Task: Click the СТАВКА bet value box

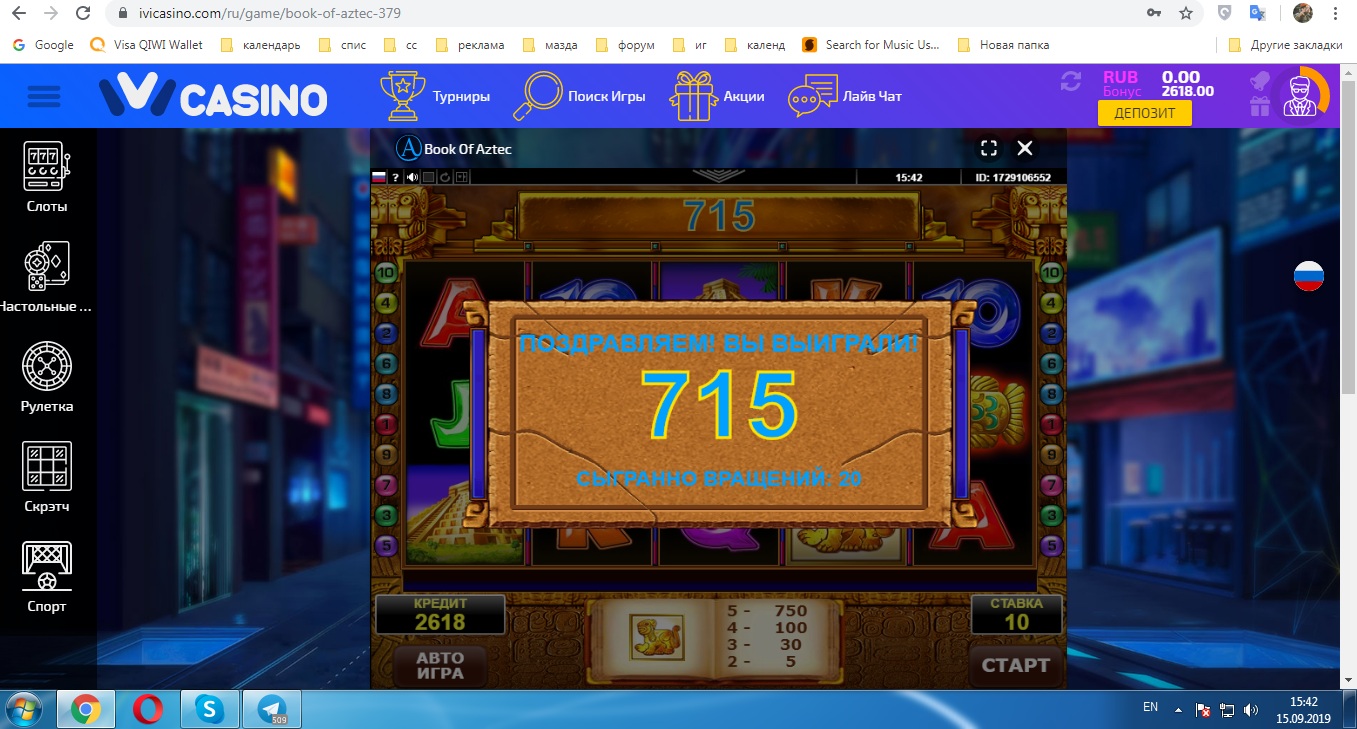Action: pos(1016,614)
